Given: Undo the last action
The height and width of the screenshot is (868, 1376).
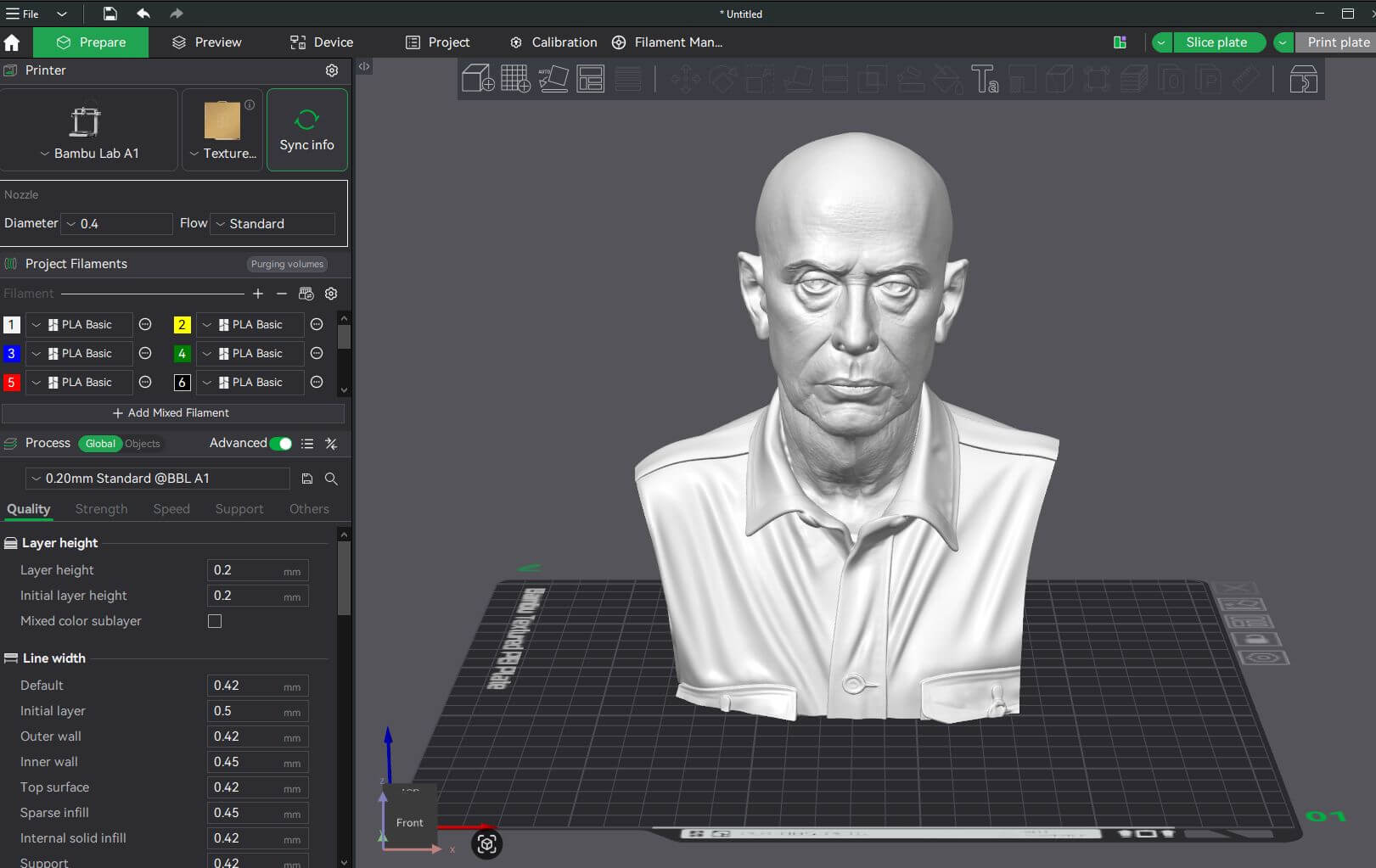Looking at the screenshot, I should (143, 14).
